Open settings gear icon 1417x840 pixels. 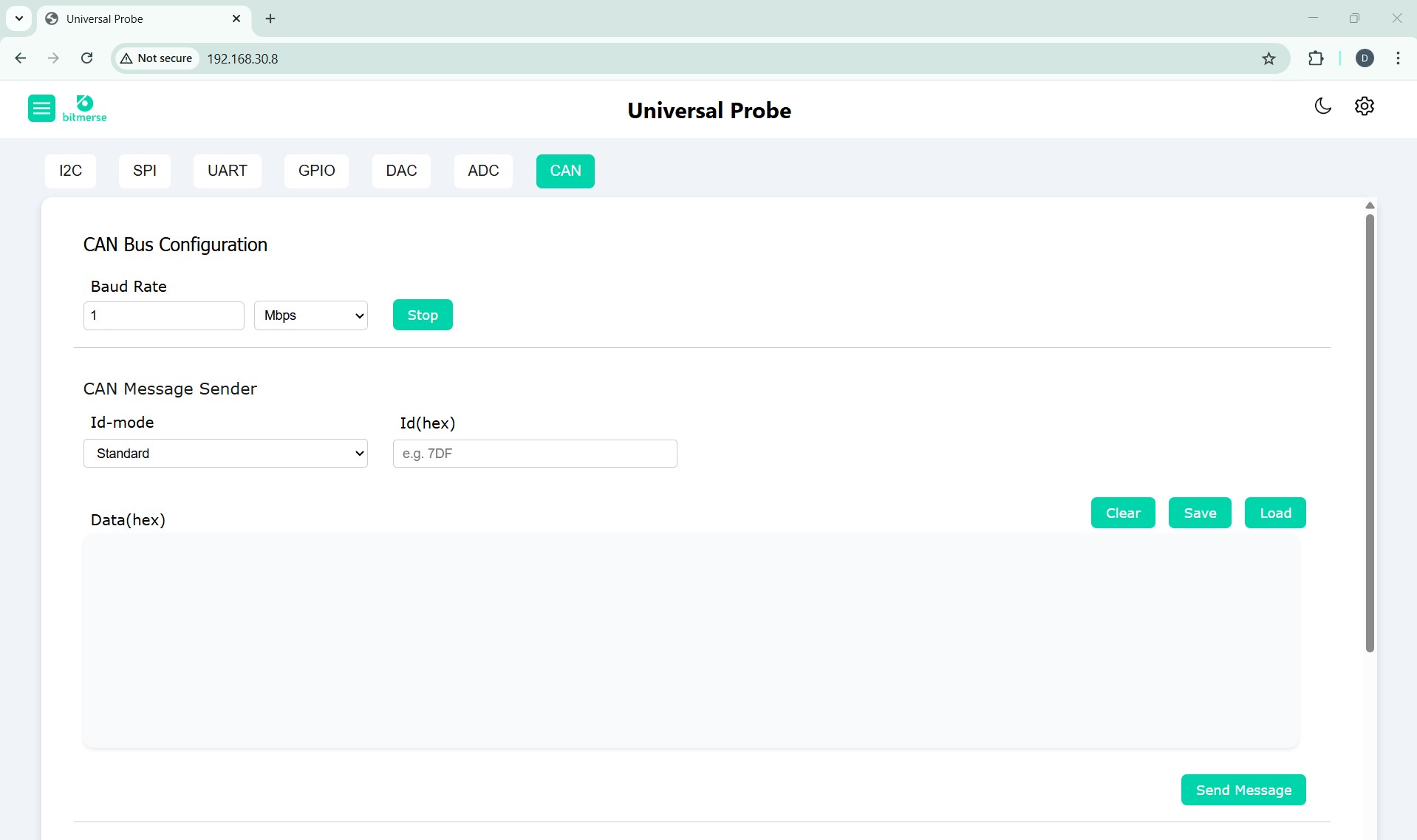tap(1364, 106)
